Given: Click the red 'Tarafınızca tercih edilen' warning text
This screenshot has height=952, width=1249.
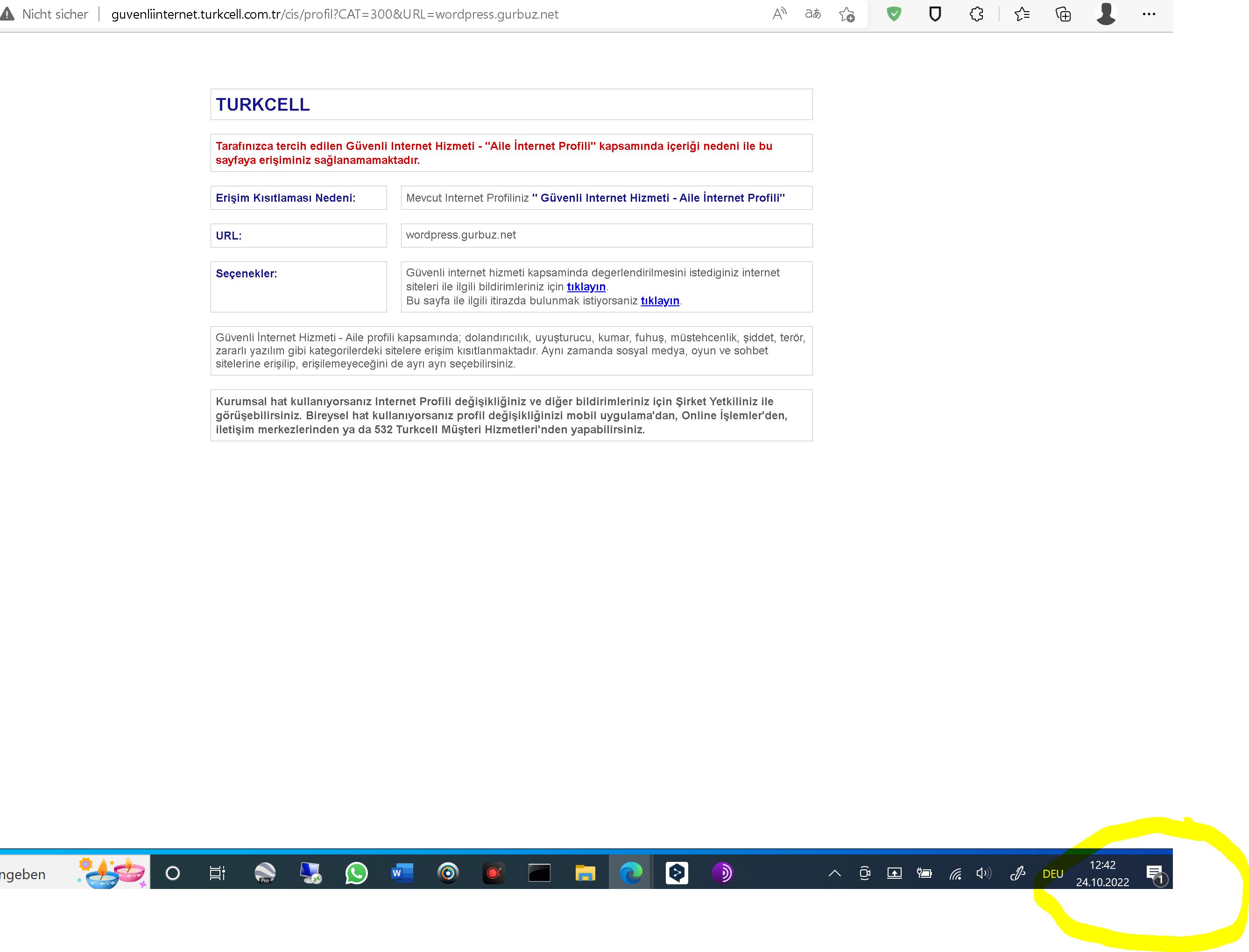Looking at the screenshot, I should (494, 153).
